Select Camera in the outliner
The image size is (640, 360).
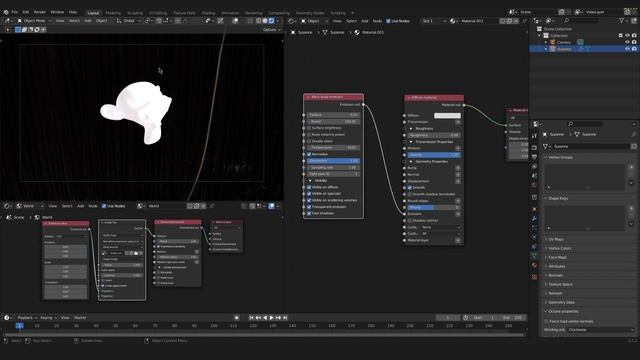[x=564, y=42]
